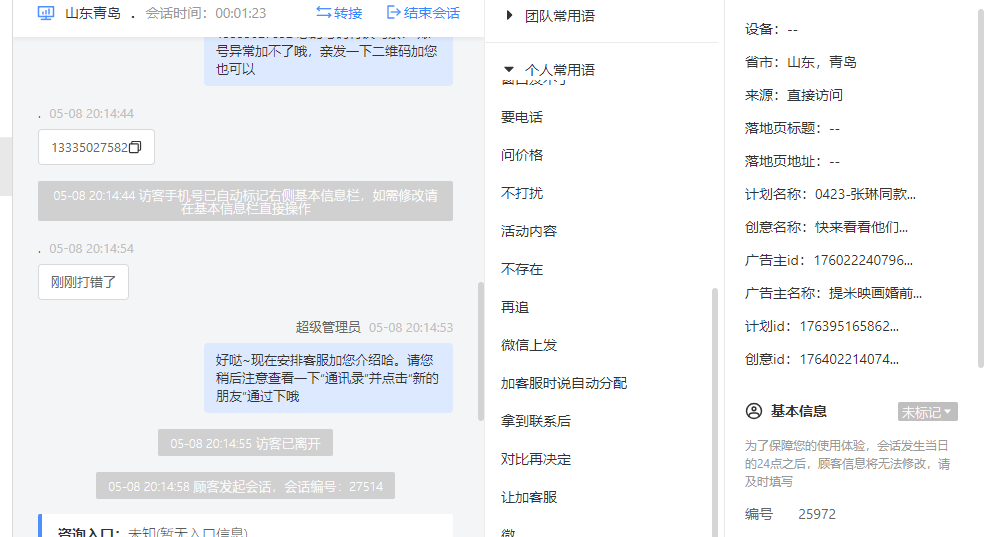Click the chat conversation vertical scrollbar

[481, 351]
